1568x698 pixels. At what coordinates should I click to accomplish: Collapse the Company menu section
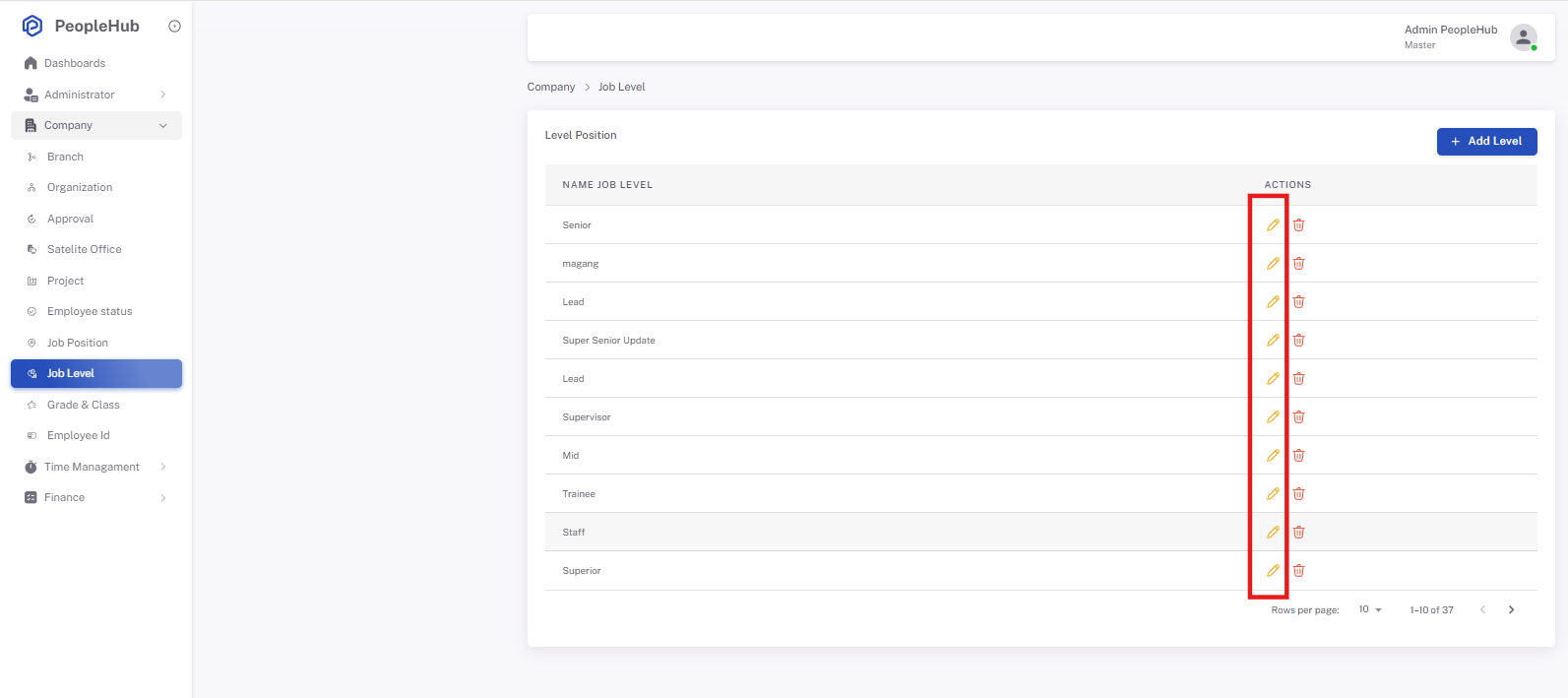click(x=96, y=125)
